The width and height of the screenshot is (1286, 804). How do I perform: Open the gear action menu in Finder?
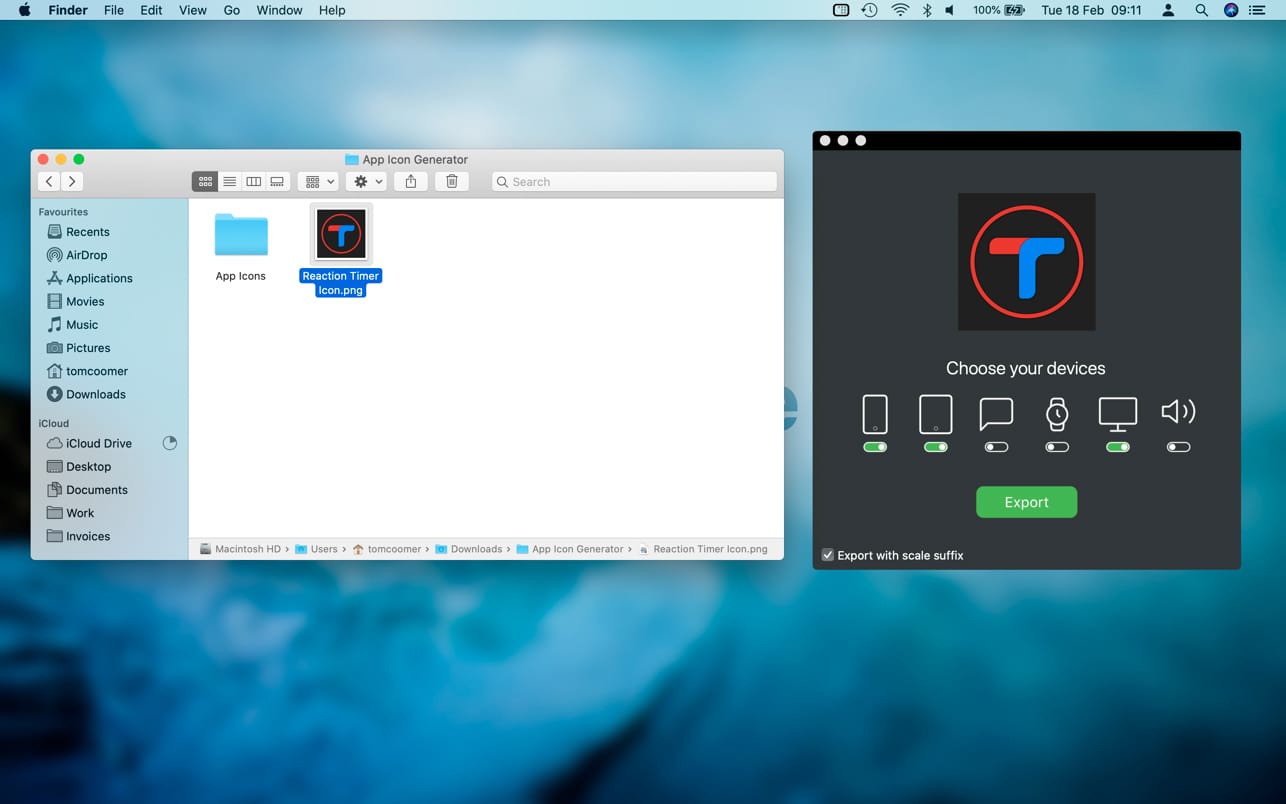pyautogui.click(x=366, y=181)
